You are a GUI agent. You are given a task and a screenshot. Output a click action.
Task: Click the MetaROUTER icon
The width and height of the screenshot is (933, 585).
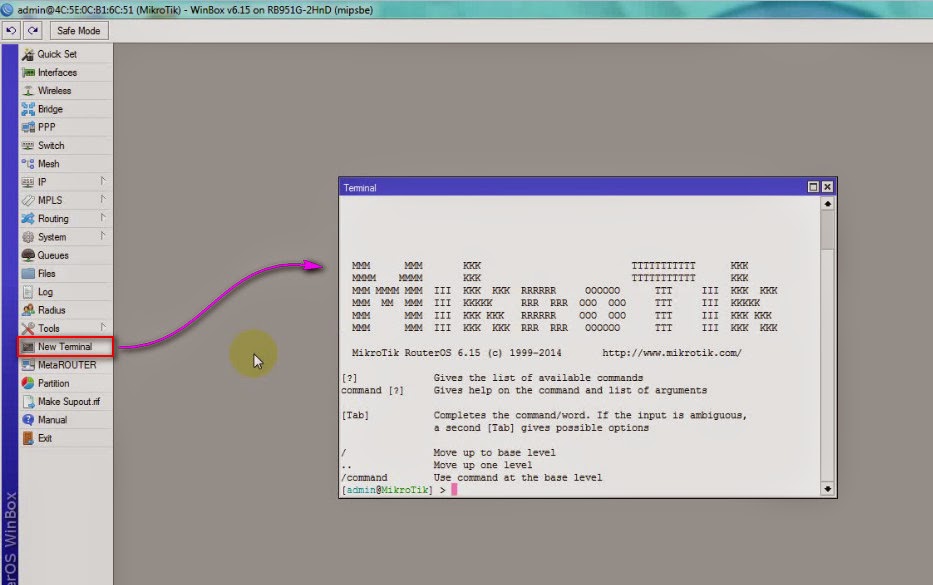pos(28,365)
